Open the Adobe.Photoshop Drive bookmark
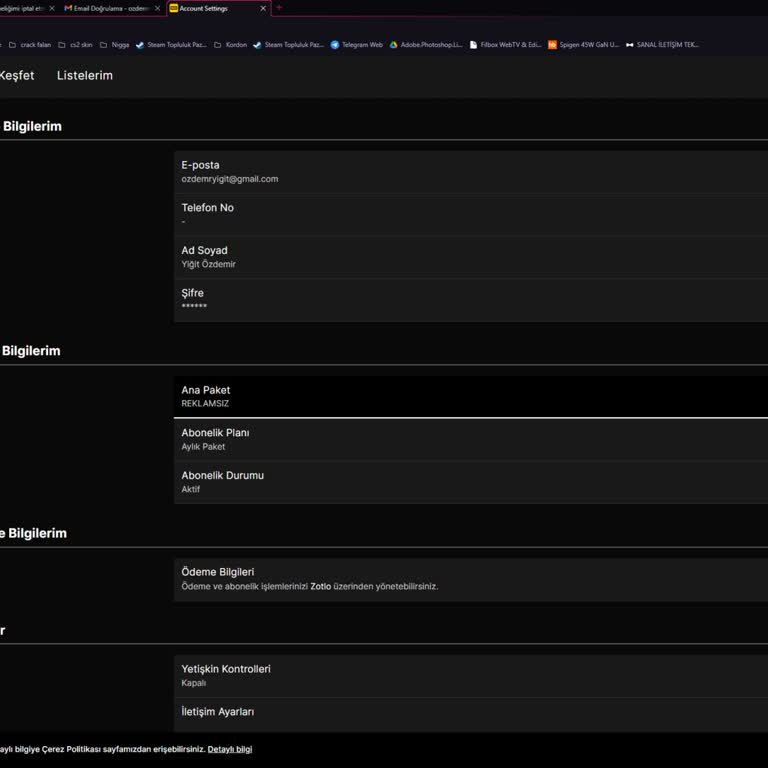 426,45
